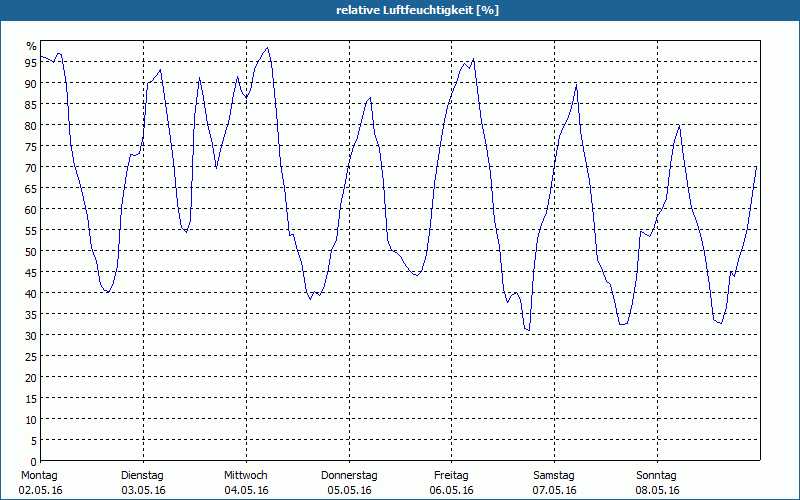Image resolution: width=800 pixels, height=500 pixels.
Task: Select the y-axis value '40'
Action: [x=32, y=293]
